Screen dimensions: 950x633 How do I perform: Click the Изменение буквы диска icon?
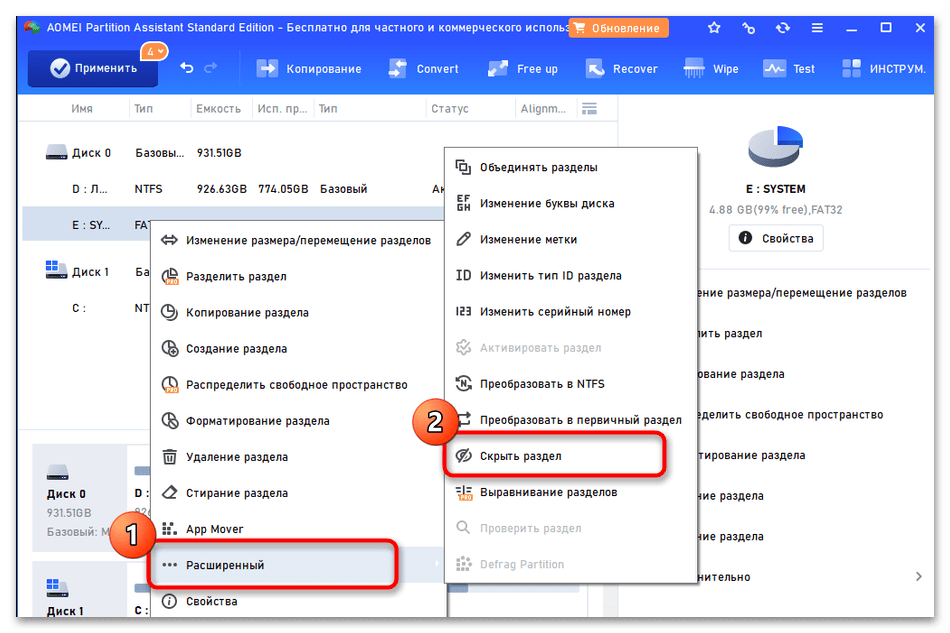463,204
